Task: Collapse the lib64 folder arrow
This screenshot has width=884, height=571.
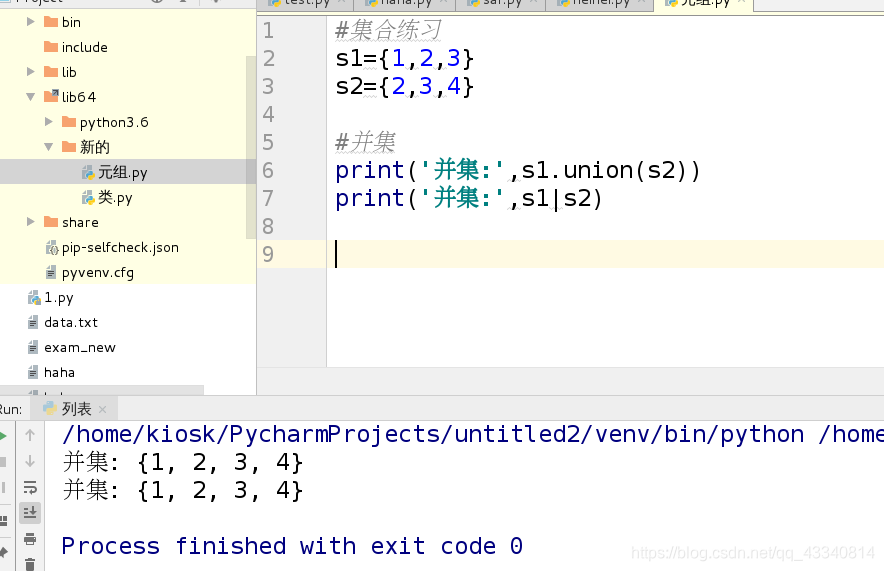Action: click(x=31, y=97)
